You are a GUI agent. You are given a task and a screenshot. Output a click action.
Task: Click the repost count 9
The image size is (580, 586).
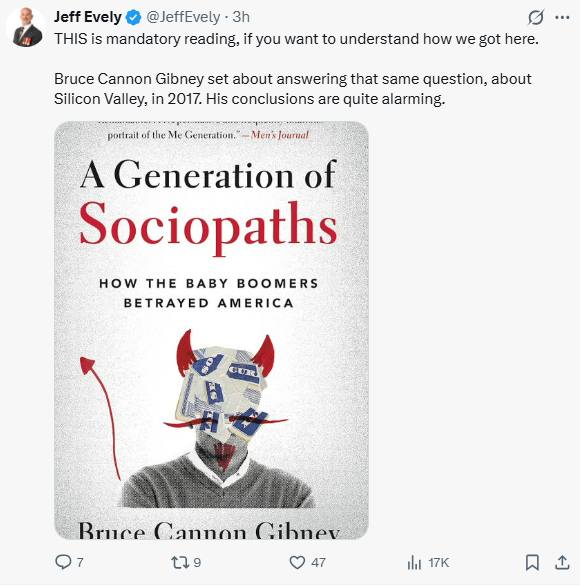click(x=197, y=562)
